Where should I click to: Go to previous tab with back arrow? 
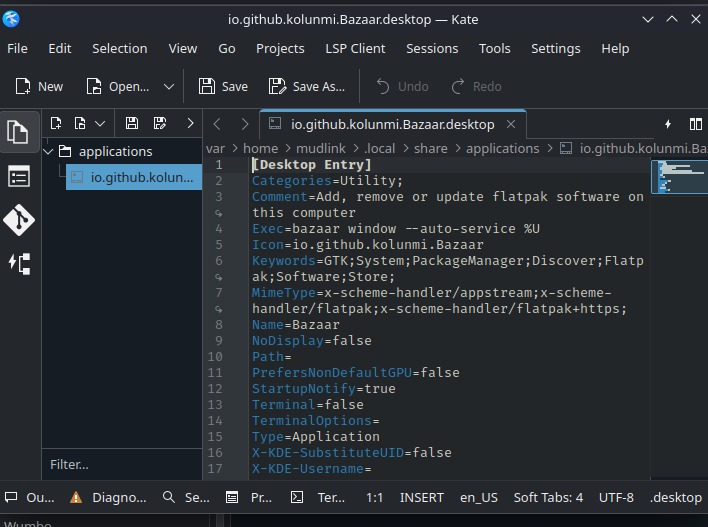point(217,124)
